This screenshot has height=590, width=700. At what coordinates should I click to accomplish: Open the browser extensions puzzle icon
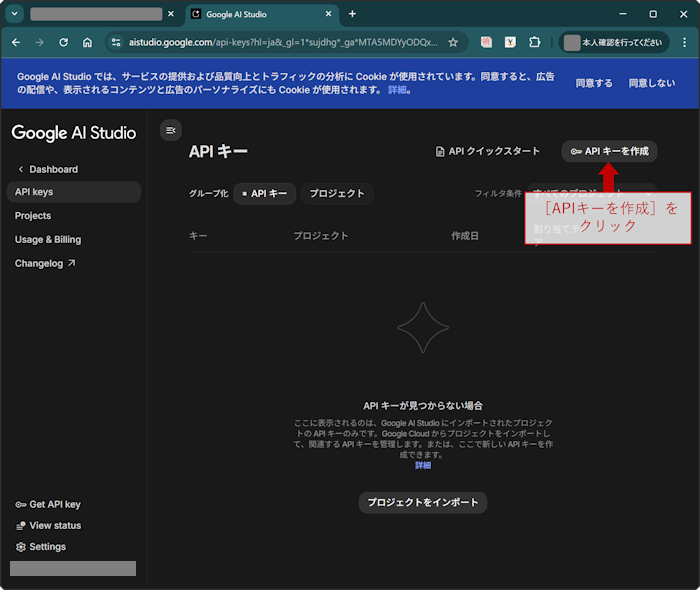click(x=535, y=43)
